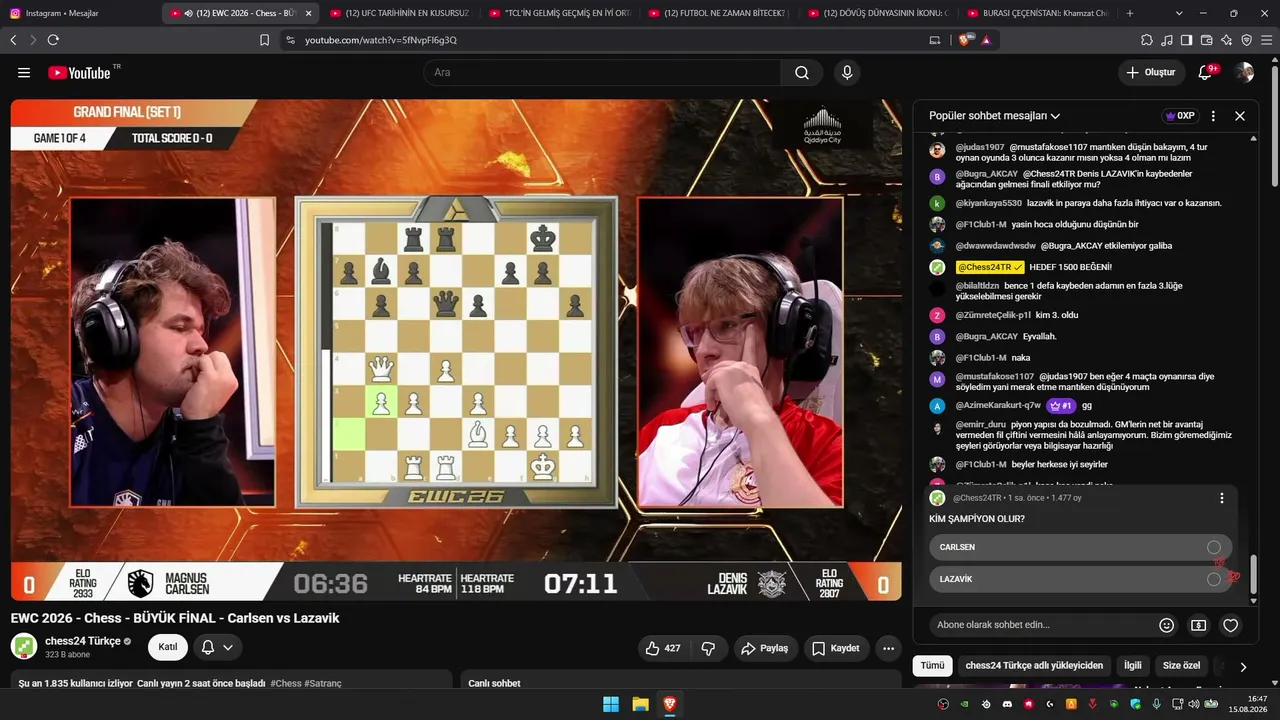Switch to the FUTBOL NE ZAMAN BİTECEK tab
This screenshot has height=720, width=1280.
pos(718,13)
